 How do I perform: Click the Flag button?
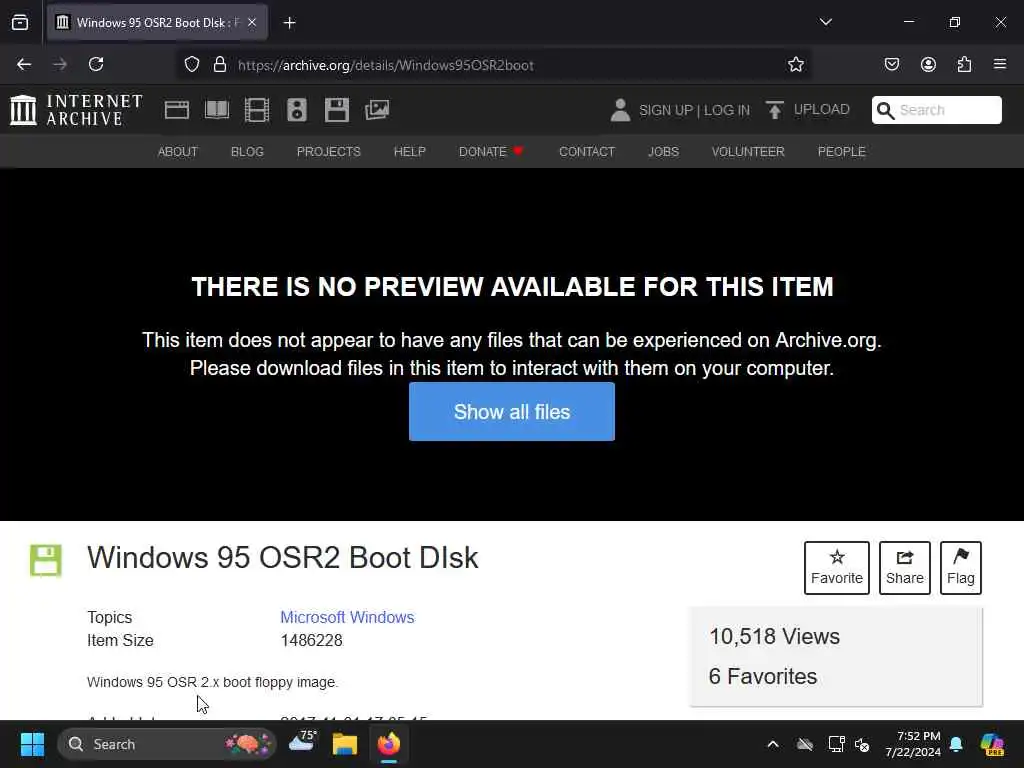pos(961,568)
